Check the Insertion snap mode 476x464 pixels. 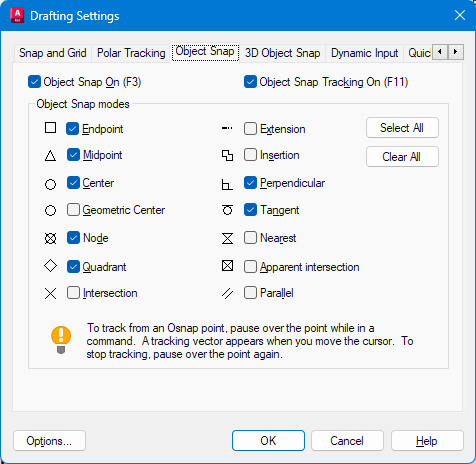point(250,155)
